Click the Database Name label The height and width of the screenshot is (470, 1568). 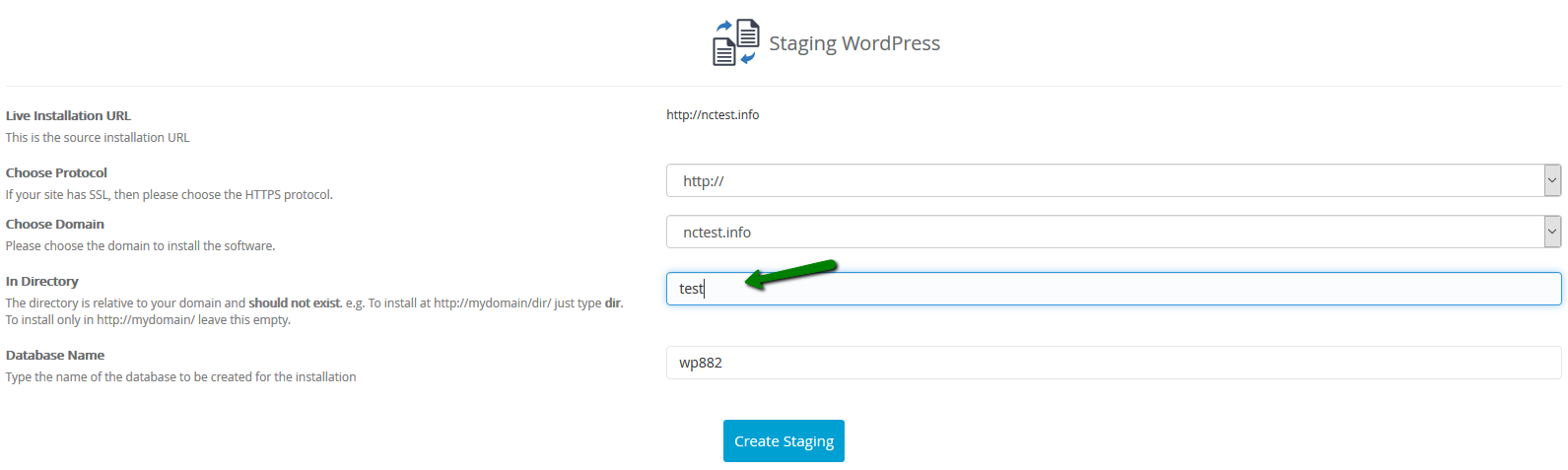[x=55, y=355]
